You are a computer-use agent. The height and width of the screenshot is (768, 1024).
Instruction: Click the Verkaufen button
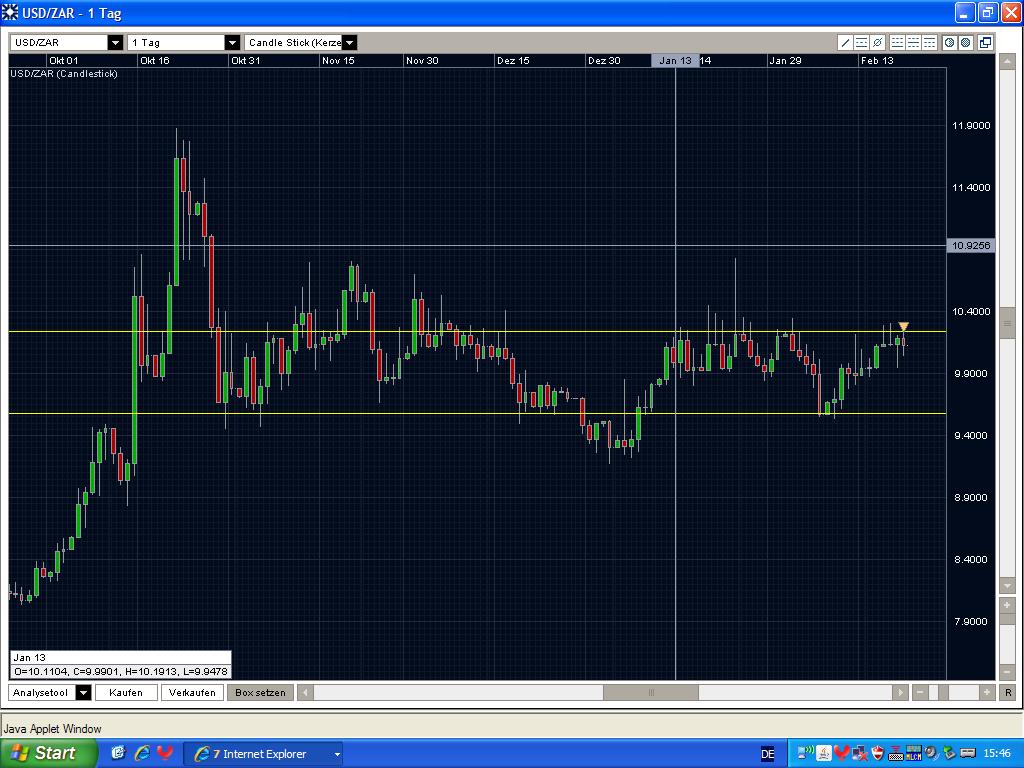coord(192,692)
